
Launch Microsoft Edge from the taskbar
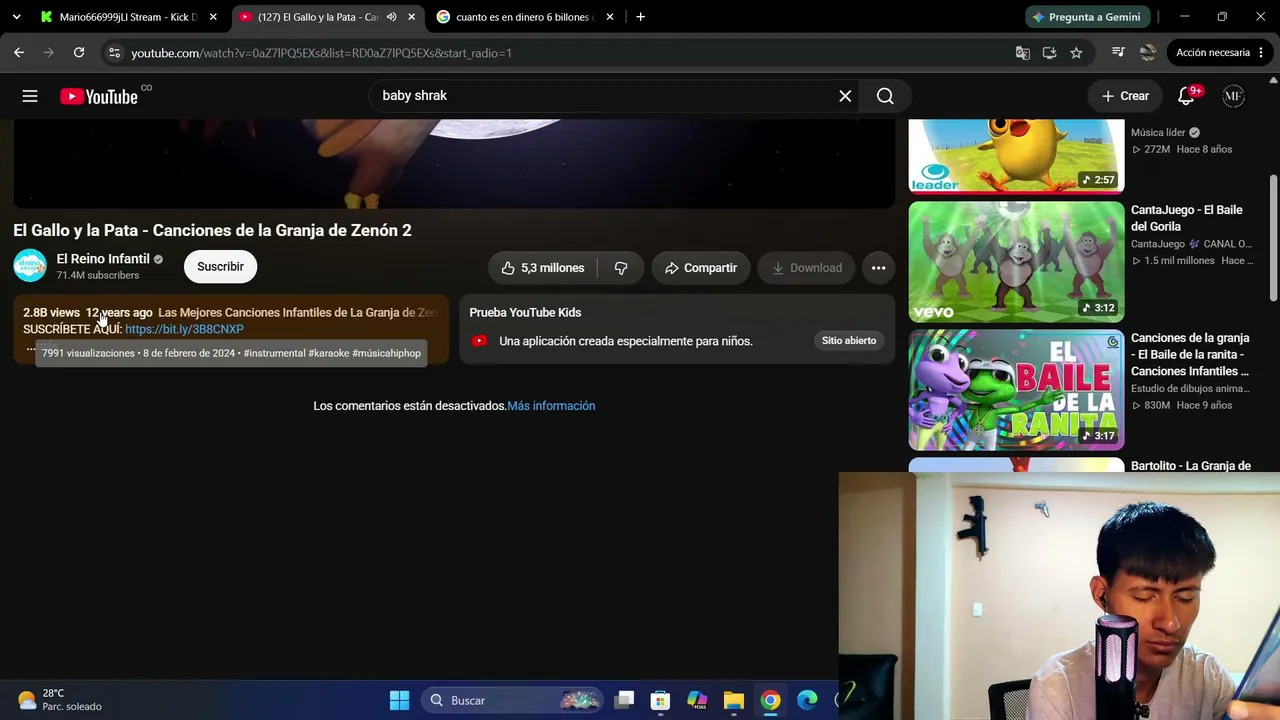[x=807, y=700]
